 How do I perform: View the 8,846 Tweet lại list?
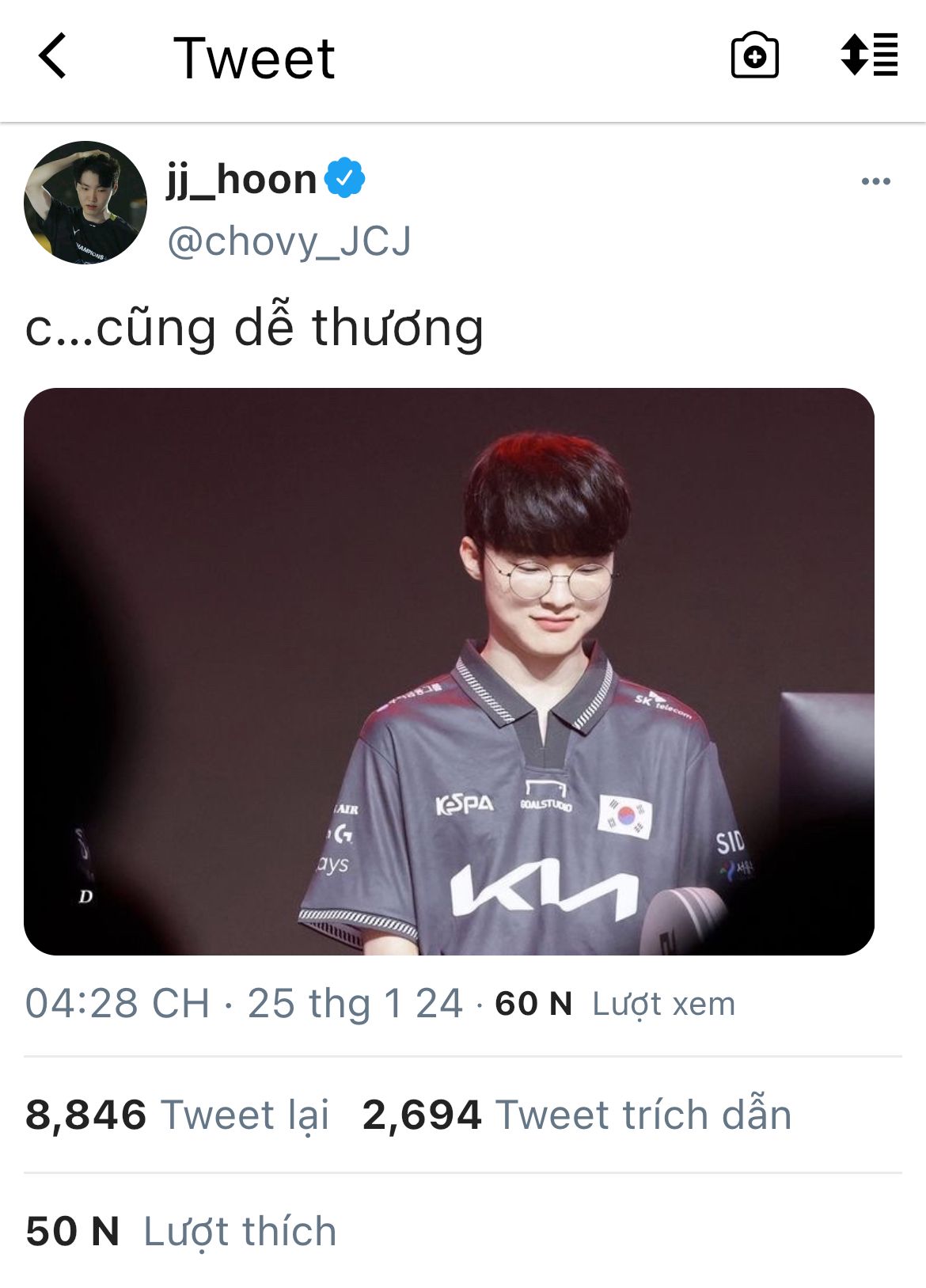177,1115
